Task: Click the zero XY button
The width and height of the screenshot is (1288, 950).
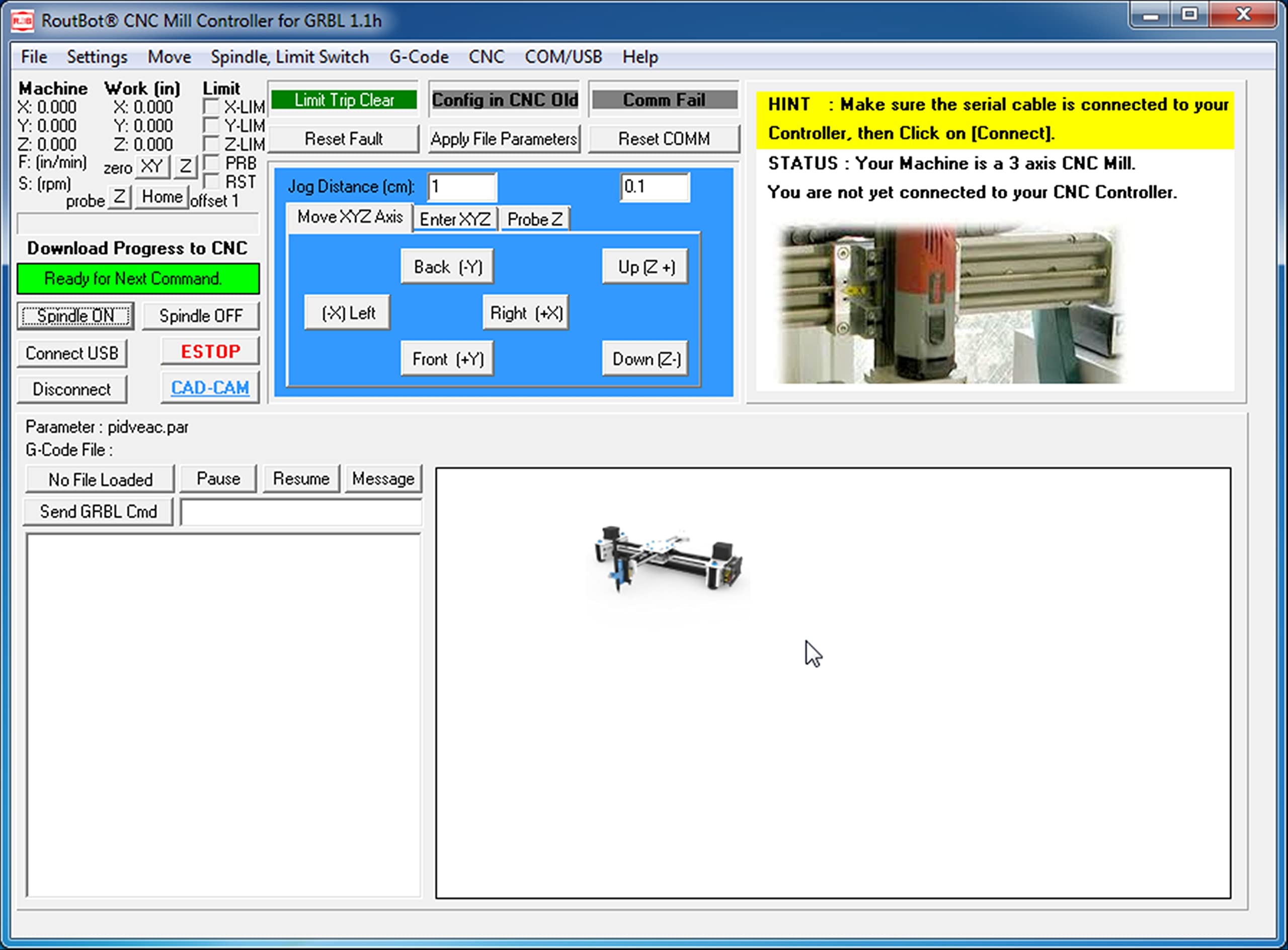Action: 152,167
